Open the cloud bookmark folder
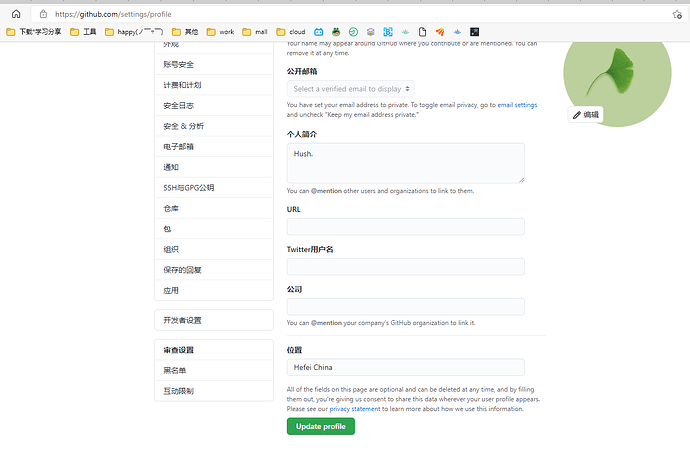The image size is (690, 450). (290, 32)
